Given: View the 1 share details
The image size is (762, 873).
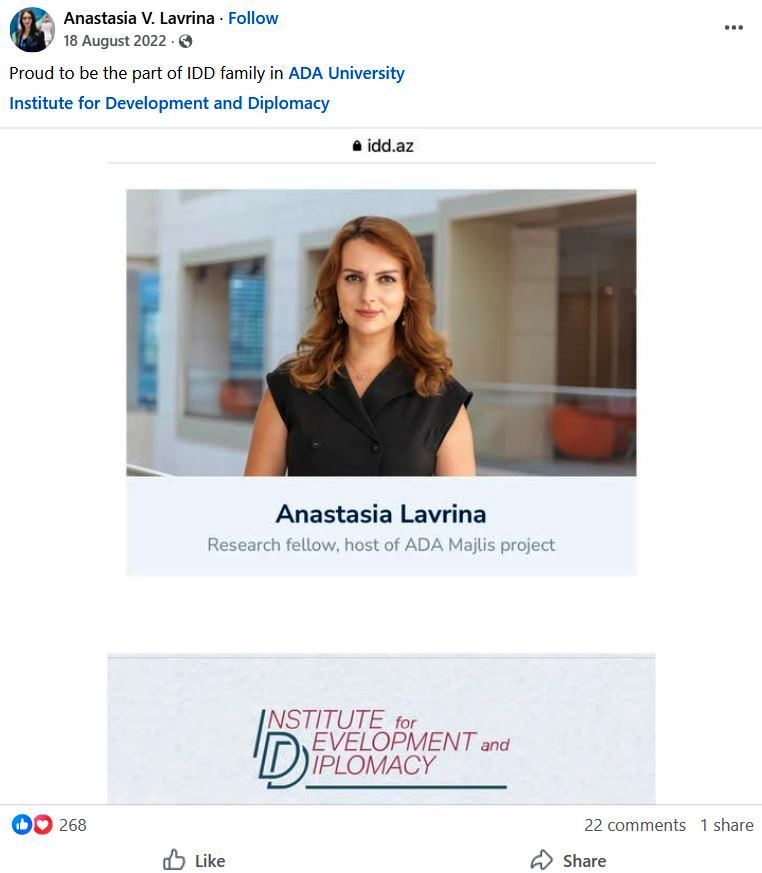Looking at the screenshot, I should pyautogui.click(x=726, y=825).
